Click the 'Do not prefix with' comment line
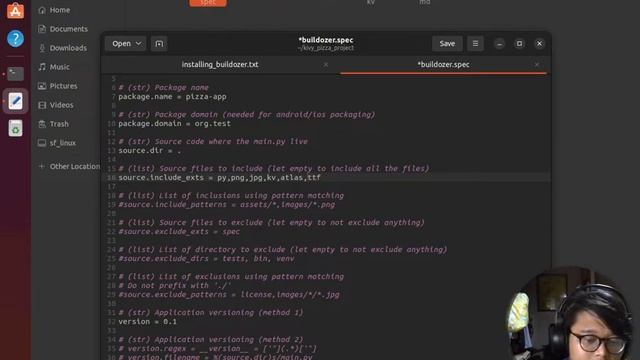This screenshot has height=360, width=640. tap(175, 286)
